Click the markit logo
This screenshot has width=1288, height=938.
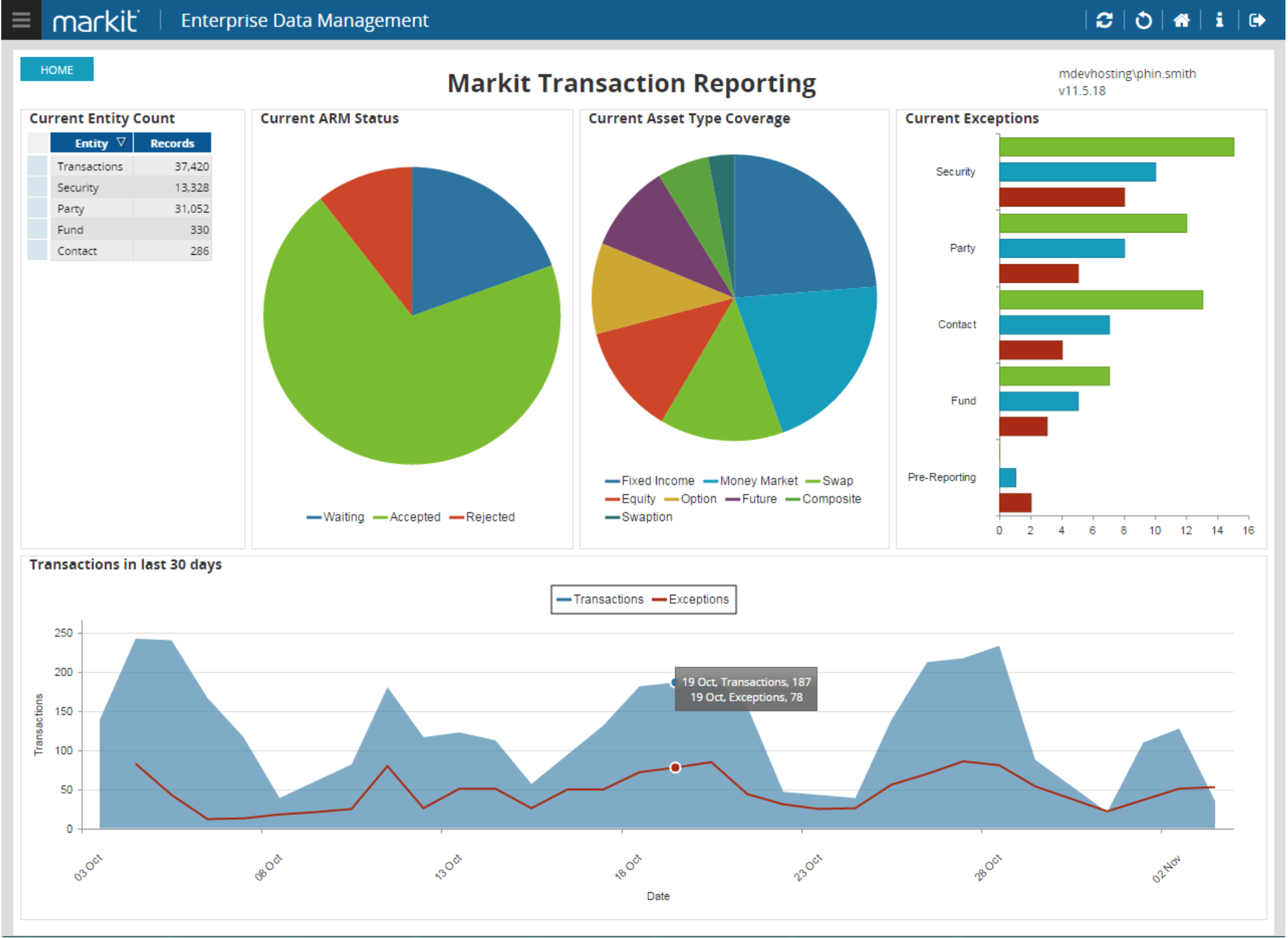(x=95, y=21)
